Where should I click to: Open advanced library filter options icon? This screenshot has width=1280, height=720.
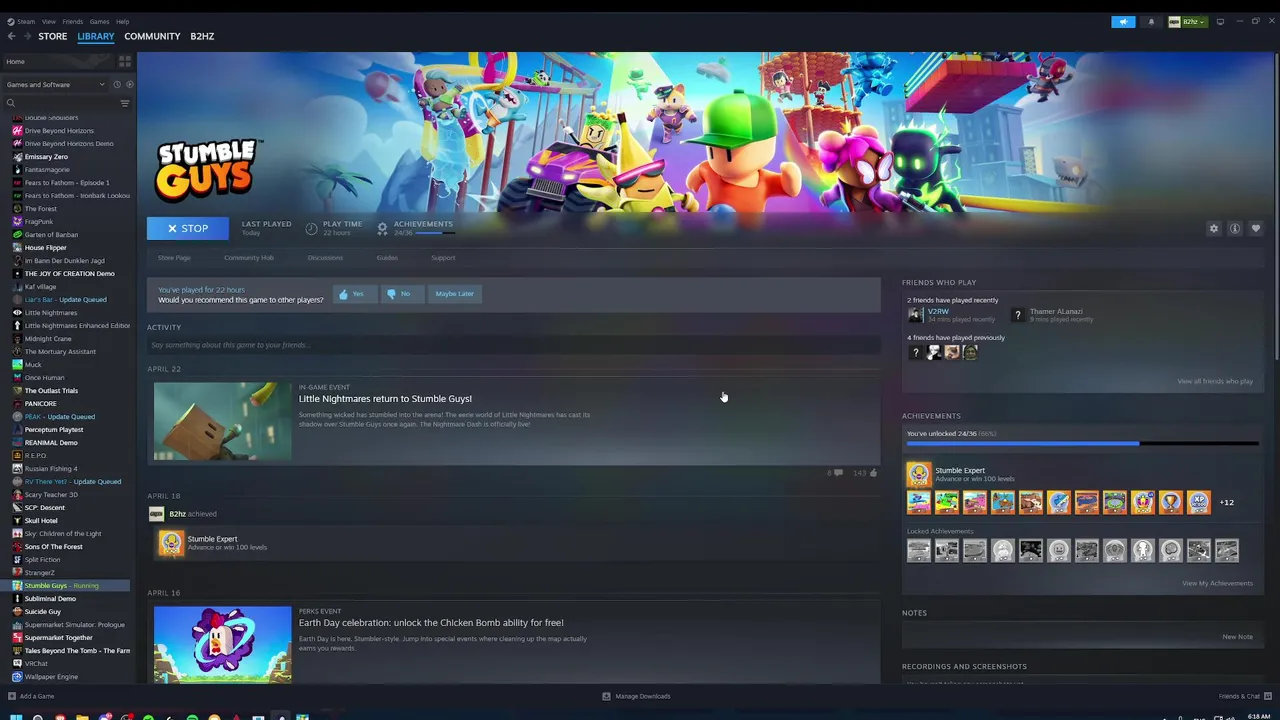pos(125,103)
